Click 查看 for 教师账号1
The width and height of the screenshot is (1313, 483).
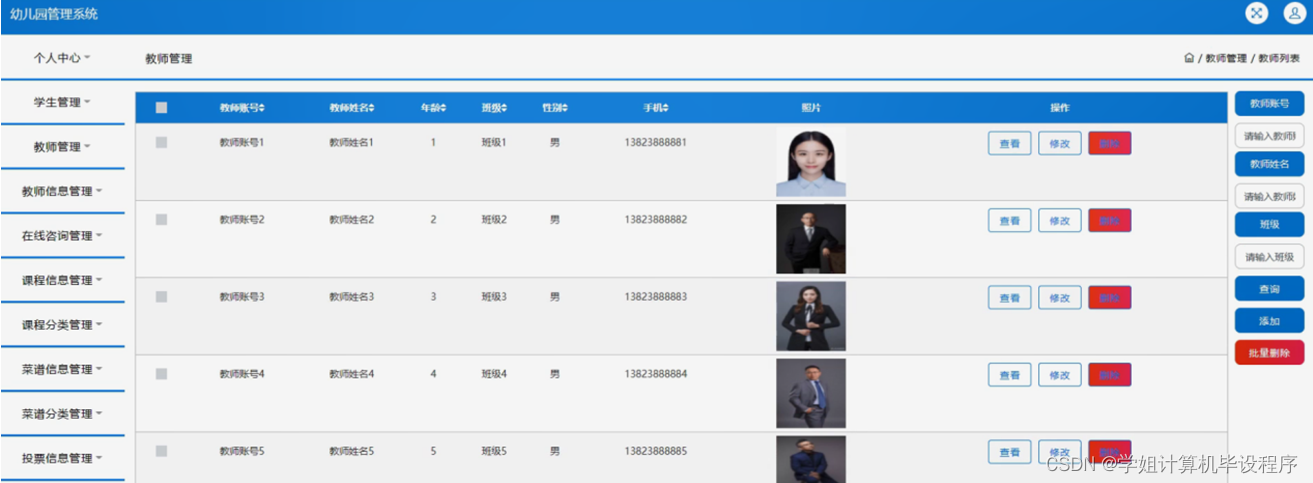1010,144
